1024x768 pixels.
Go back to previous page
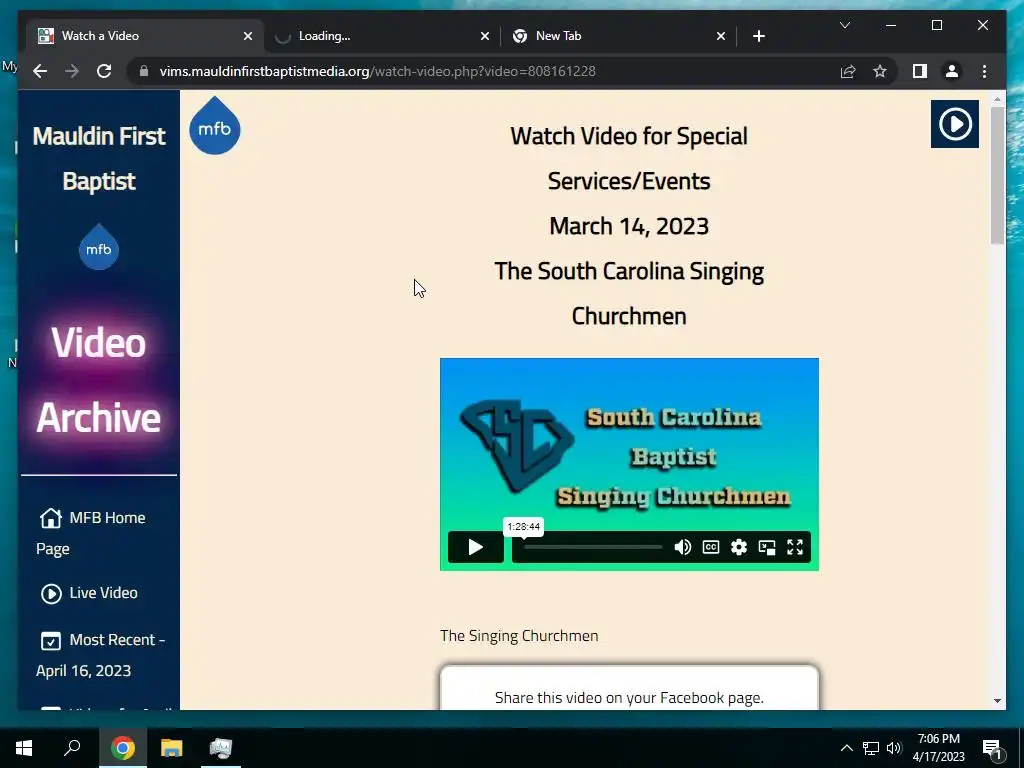pyautogui.click(x=40, y=71)
